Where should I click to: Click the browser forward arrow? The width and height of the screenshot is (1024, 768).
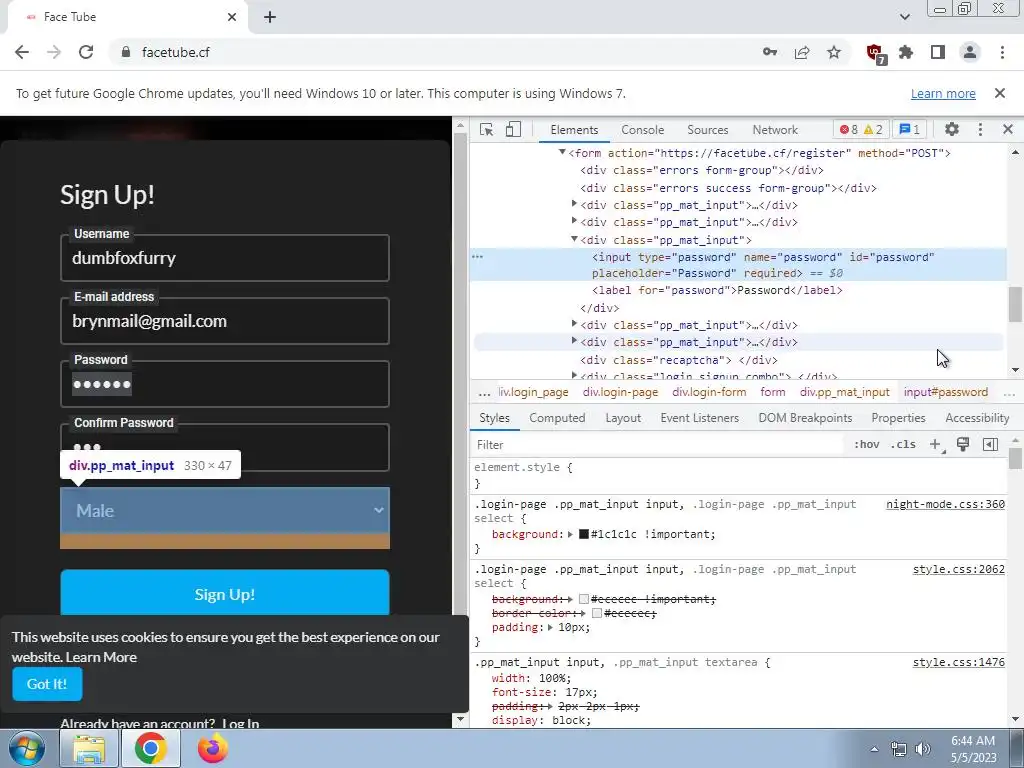coord(54,52)
